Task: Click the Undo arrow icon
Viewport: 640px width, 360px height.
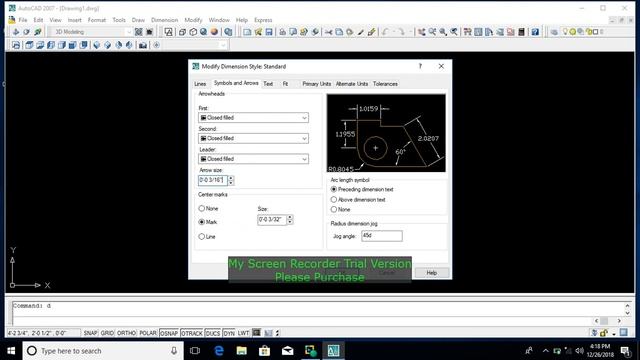Action: (x=385, y=32)
